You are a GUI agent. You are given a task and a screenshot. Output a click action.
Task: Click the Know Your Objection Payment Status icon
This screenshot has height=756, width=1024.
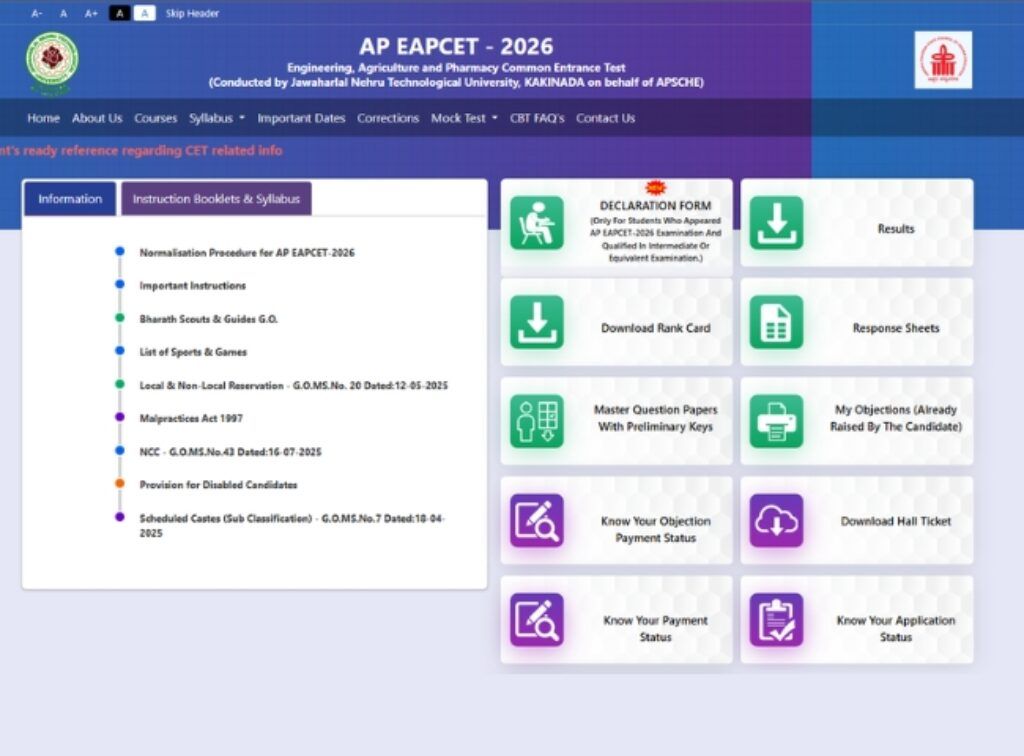[x=536, y=520]
